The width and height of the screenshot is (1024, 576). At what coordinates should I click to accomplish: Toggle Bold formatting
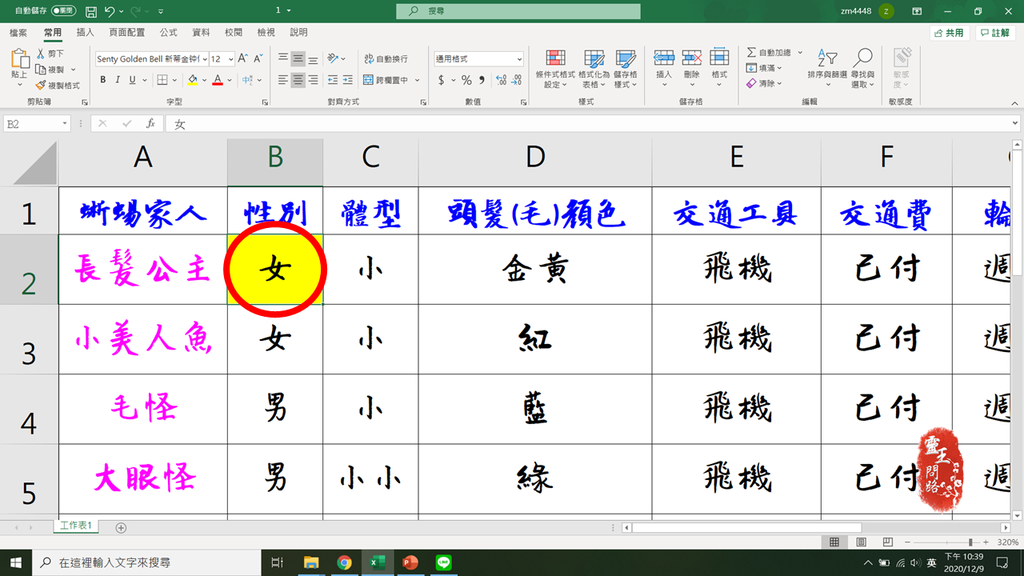pyautogui.click(x=103, y=80)
